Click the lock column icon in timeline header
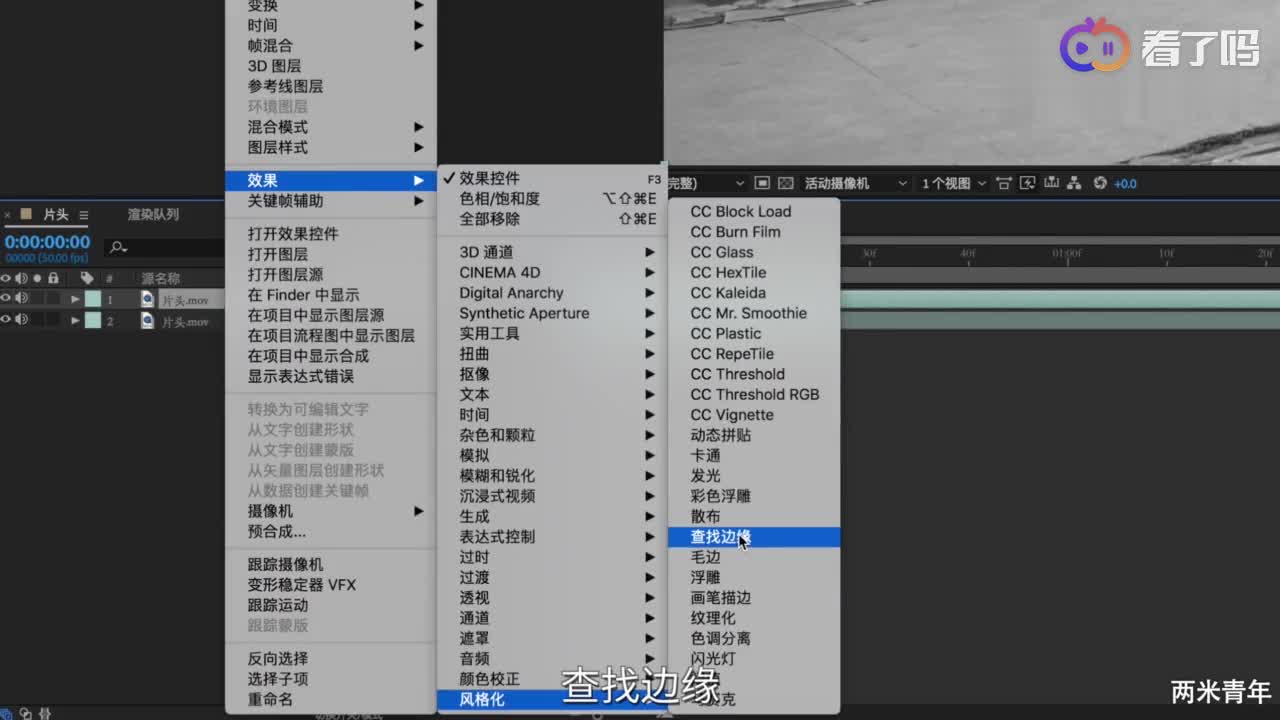The height and width of the screenshot is (720, 1280). [54, 276]
